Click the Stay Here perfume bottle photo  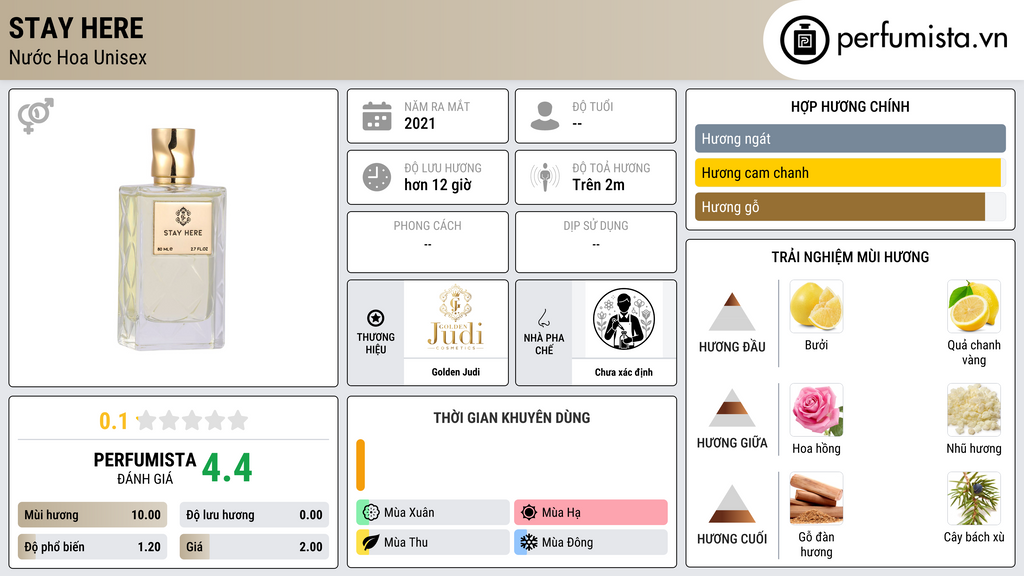173,238
